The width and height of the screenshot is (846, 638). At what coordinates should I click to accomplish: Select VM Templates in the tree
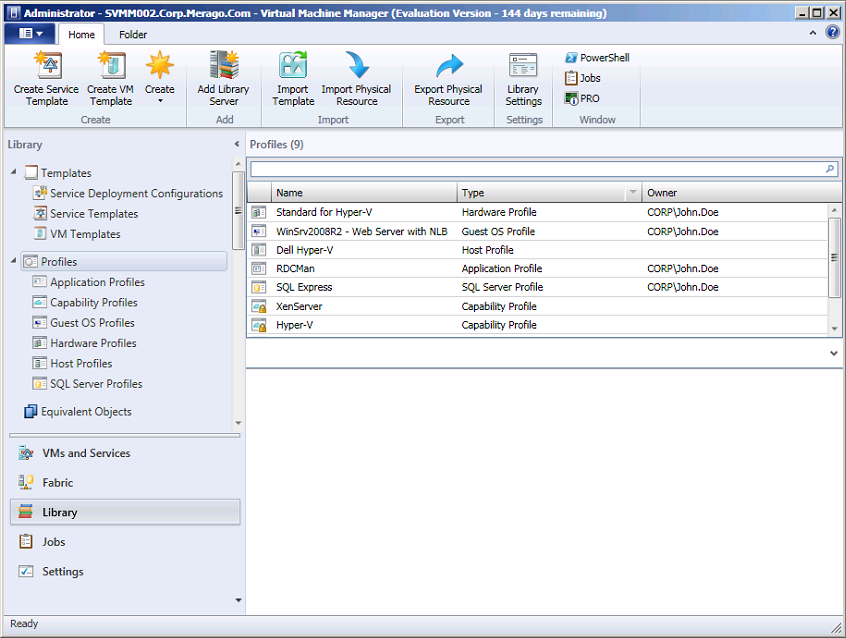pyautogui.click(x=77, y=234)
